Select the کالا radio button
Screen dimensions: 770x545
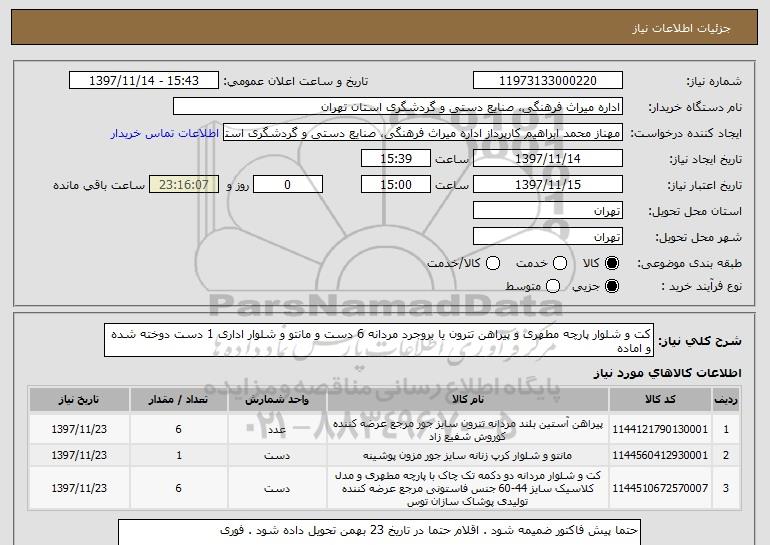(x=612, y=263)
